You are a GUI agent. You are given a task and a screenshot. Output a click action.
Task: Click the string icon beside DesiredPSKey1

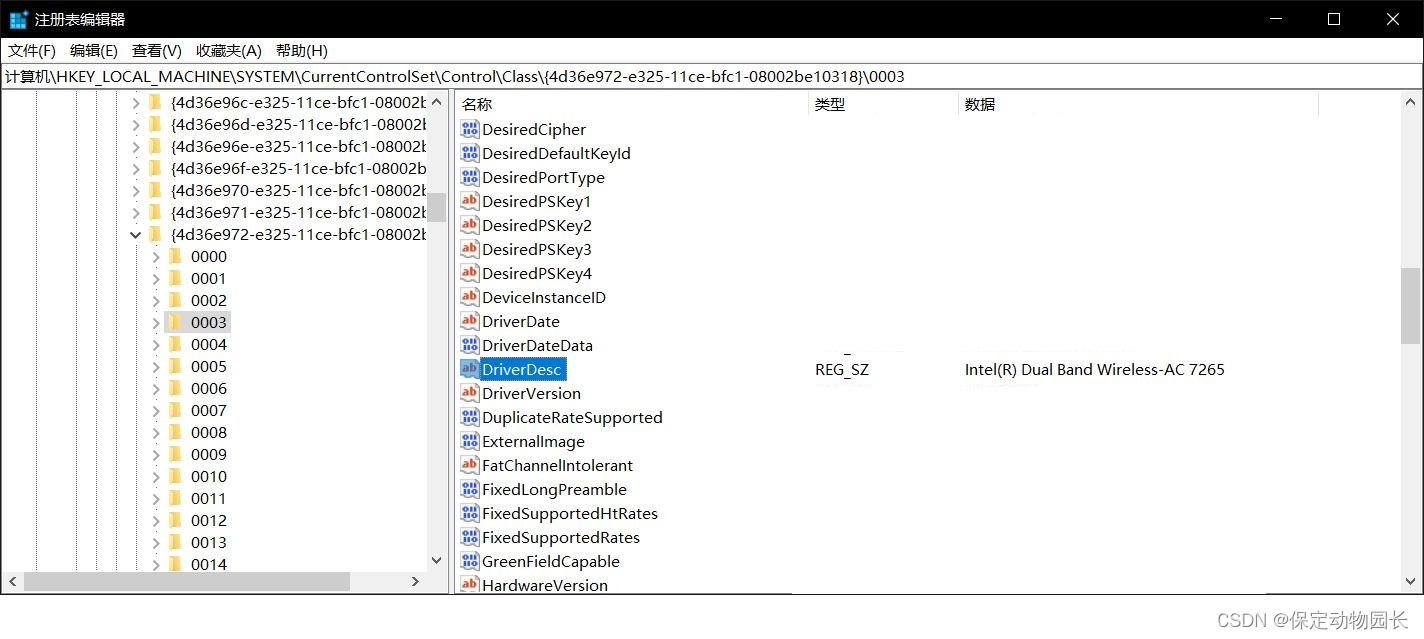coord(470,201)
